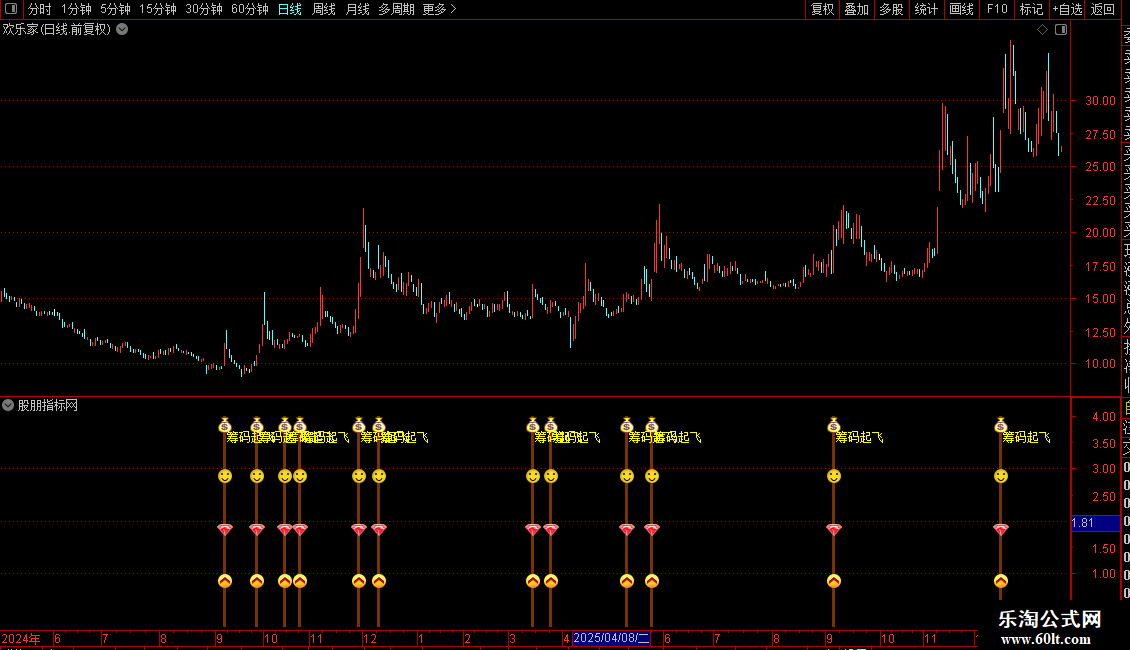Click the diamond icon above the main chart
1130x650 pixels.
click(1042, 30)
